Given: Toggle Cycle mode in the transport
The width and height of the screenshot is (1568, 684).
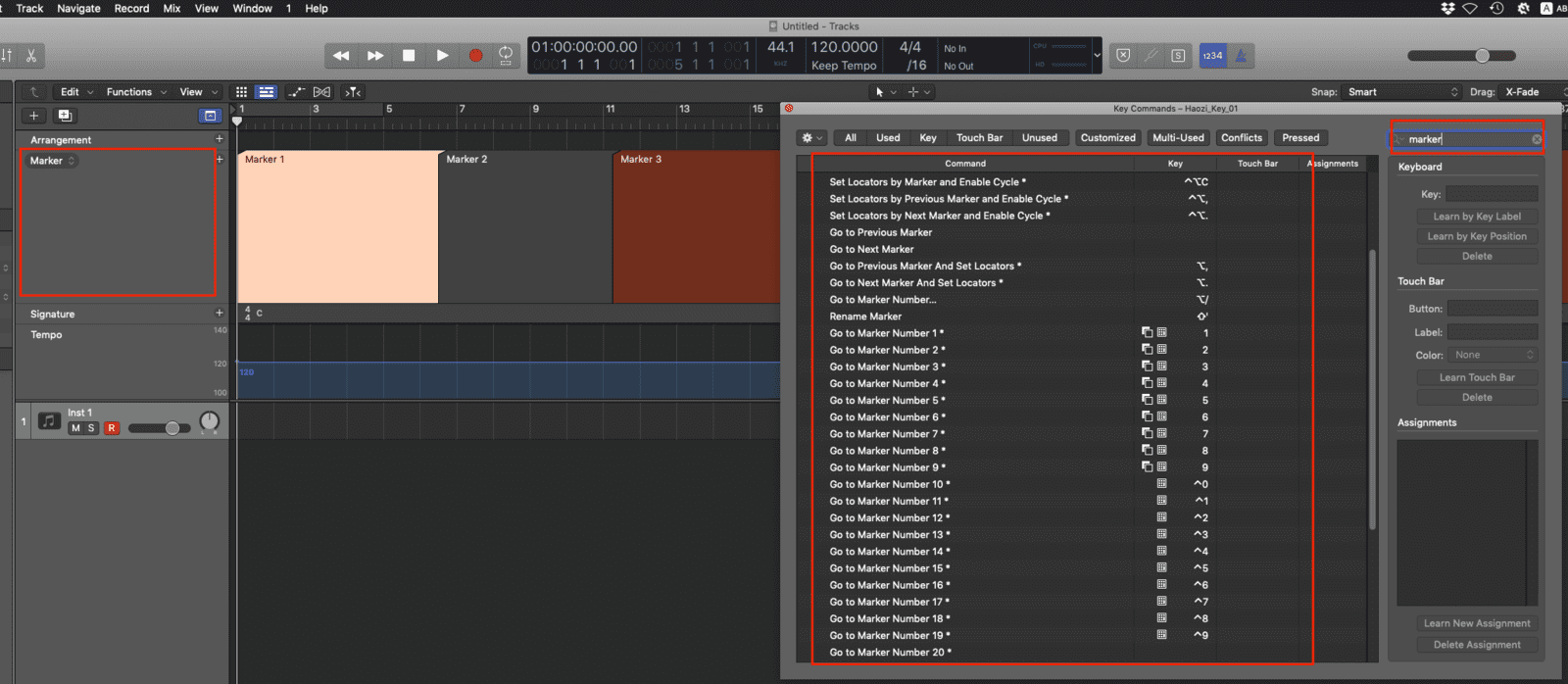Looking at the screenshot, I should (x=506, y=56).
